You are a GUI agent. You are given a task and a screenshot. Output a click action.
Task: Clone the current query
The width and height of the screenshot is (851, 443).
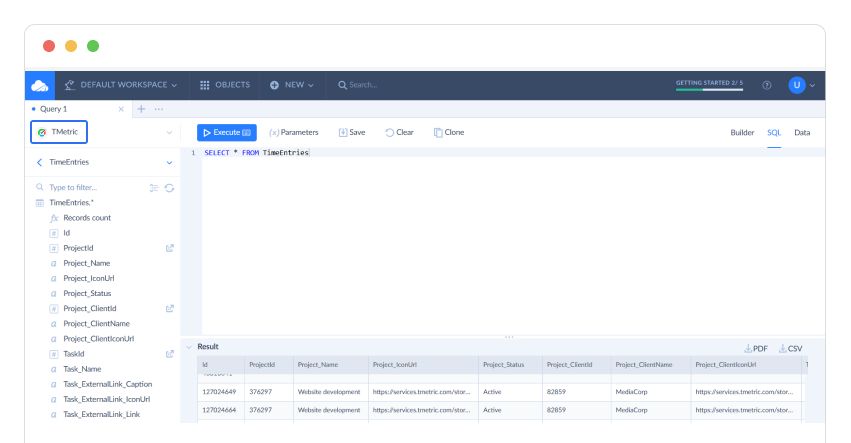pos(449,132)
